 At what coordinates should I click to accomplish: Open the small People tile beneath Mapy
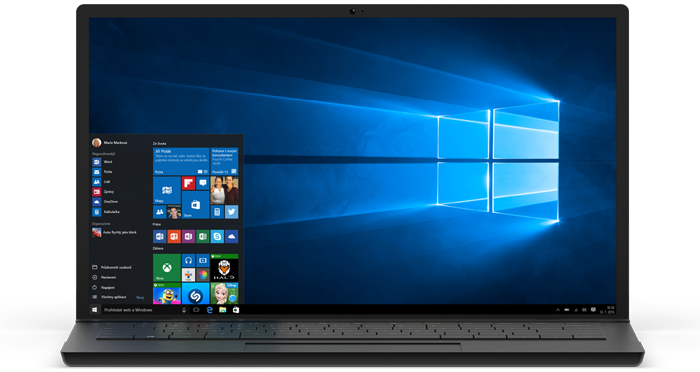click(159, 212)
